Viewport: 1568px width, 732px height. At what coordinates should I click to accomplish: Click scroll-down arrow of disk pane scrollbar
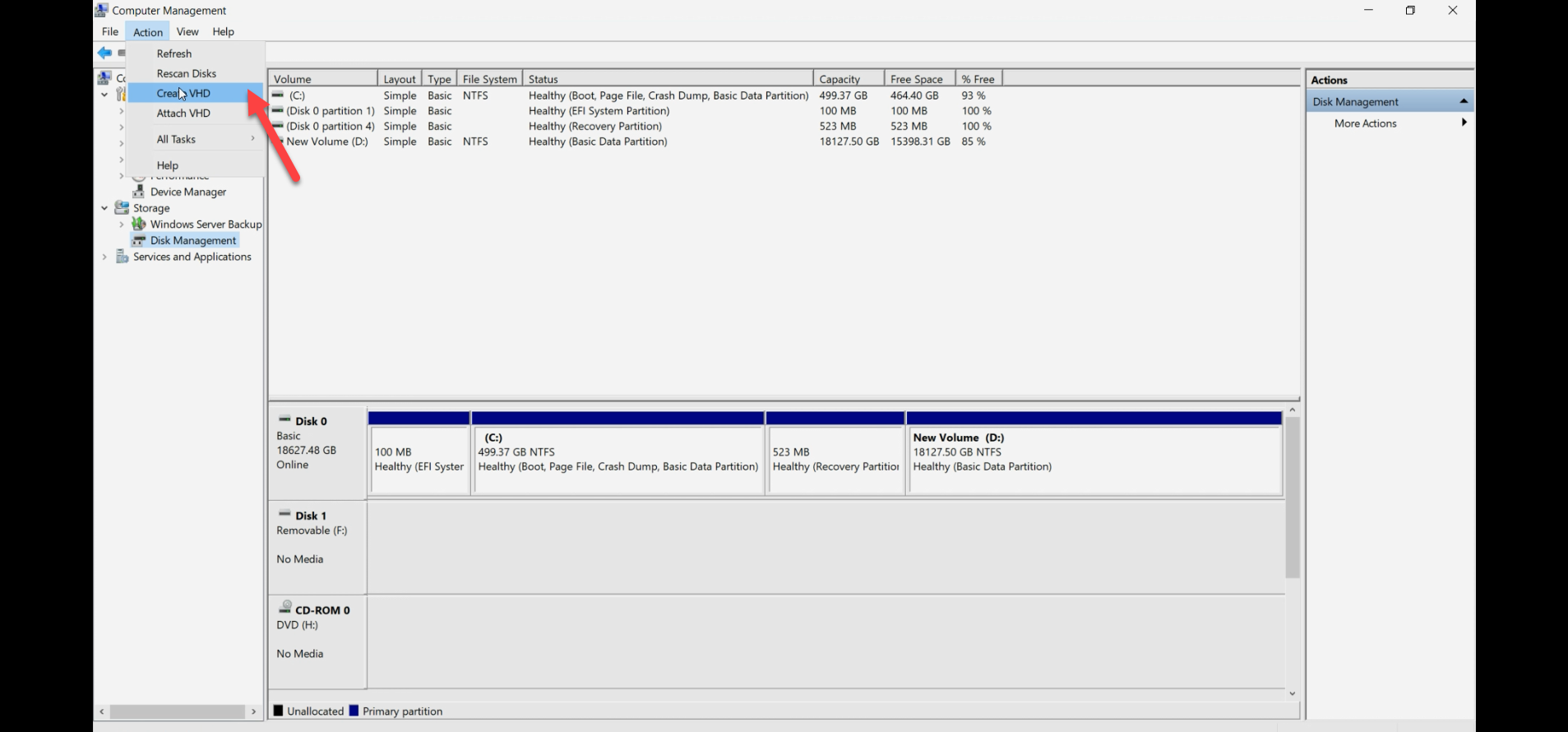click(x=1293, y=693)
